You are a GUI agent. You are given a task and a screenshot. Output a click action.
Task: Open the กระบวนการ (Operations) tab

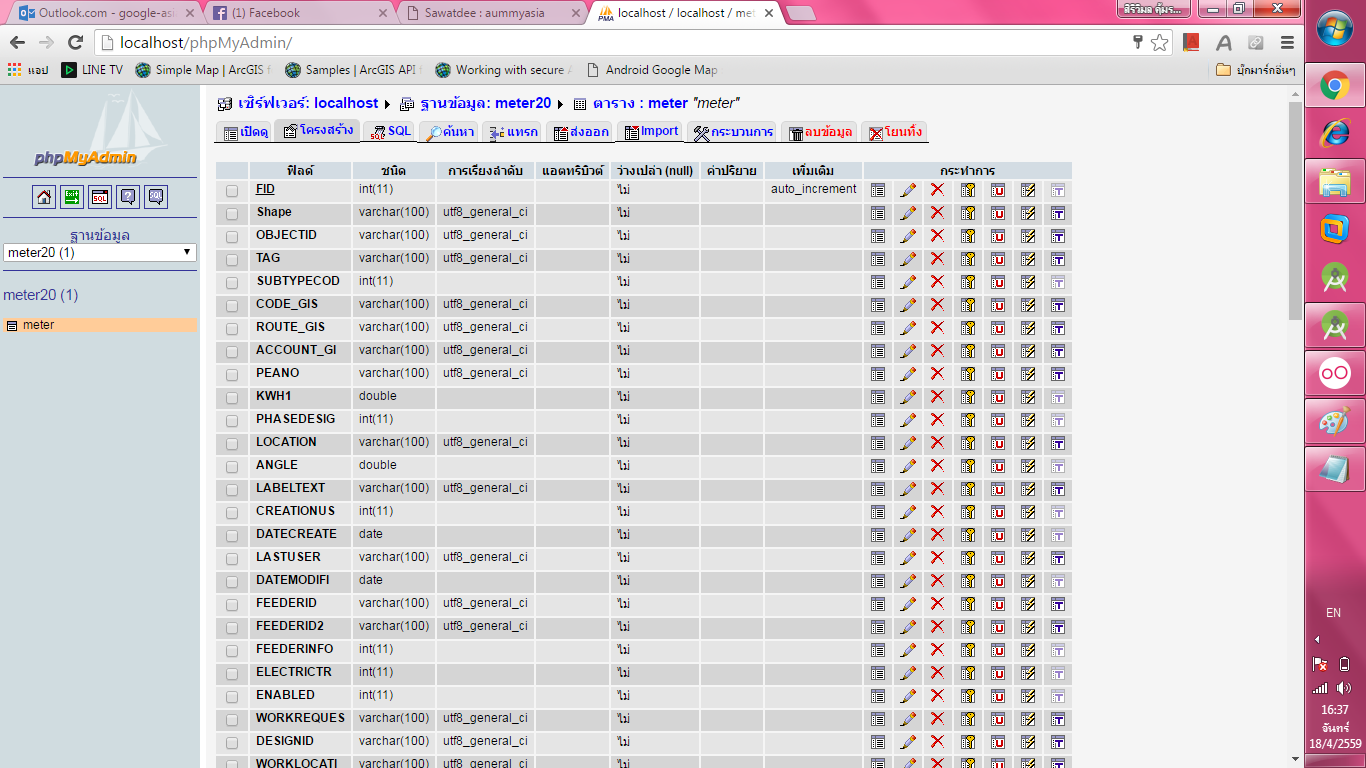coord(733,132)
